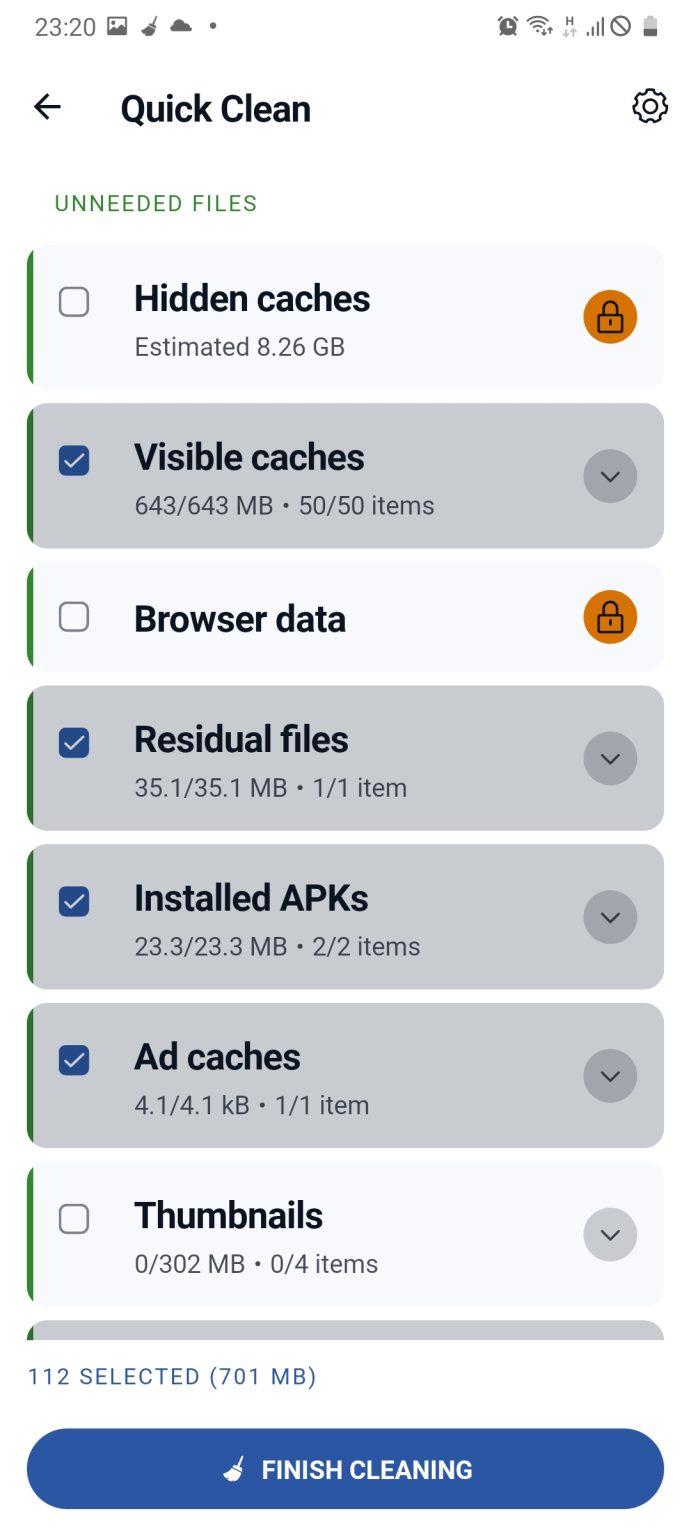691x1536 pixels.
Task: Tap the Wi-Fi icon in status bar
Action: 540,27
